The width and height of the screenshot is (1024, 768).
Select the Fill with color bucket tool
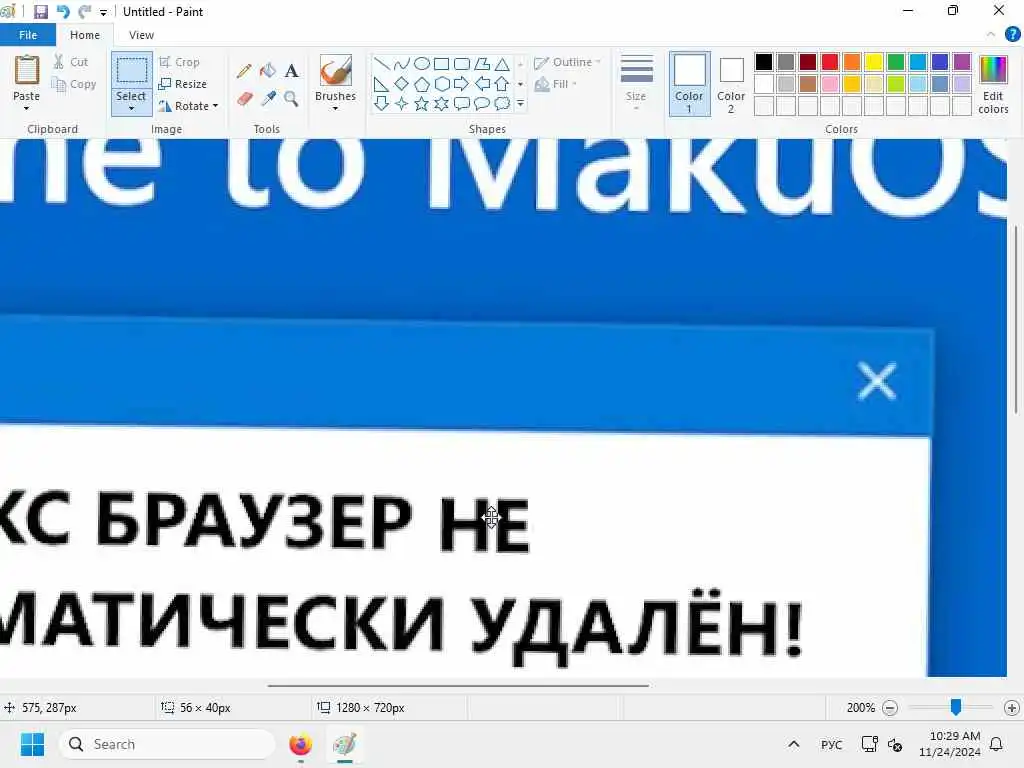coord(268,71)
